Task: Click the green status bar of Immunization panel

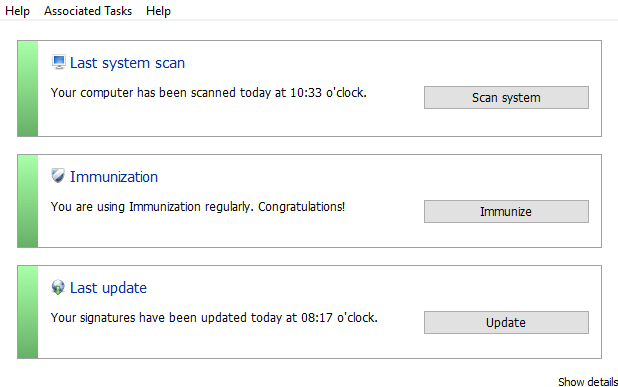Action: pos(28,201)
